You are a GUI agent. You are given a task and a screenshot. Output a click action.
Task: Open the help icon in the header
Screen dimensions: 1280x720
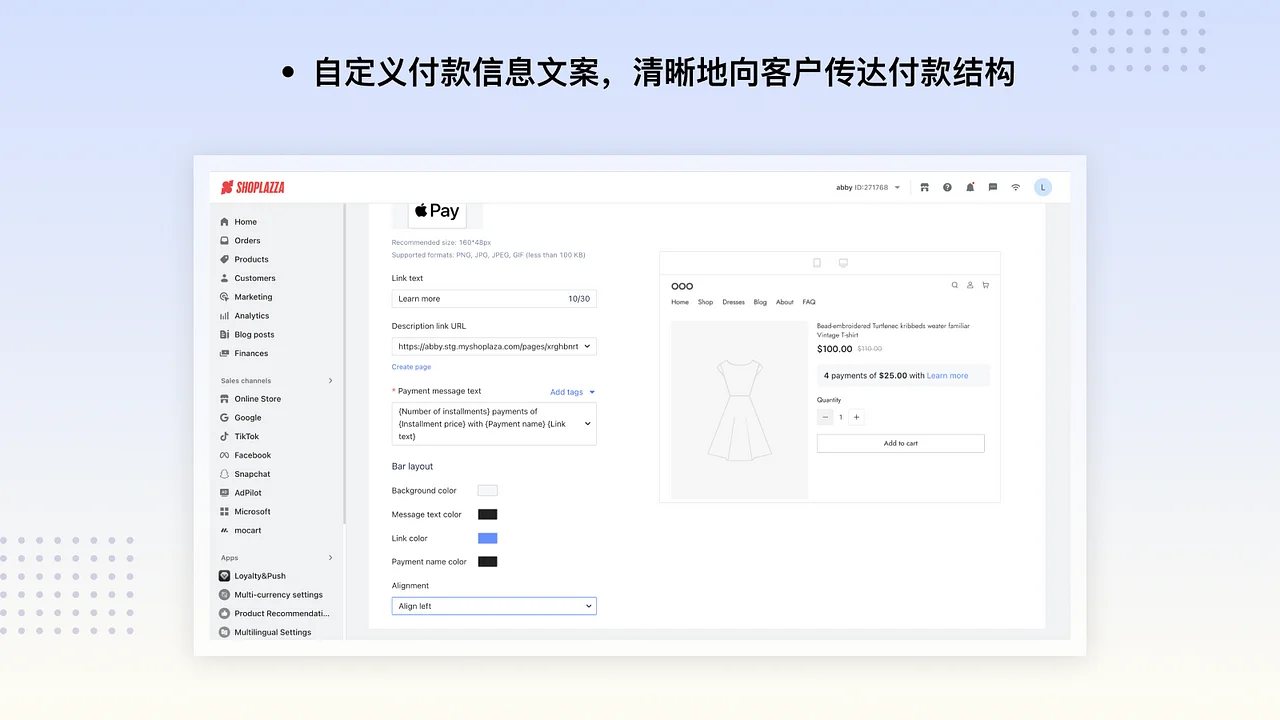[946, 187]
